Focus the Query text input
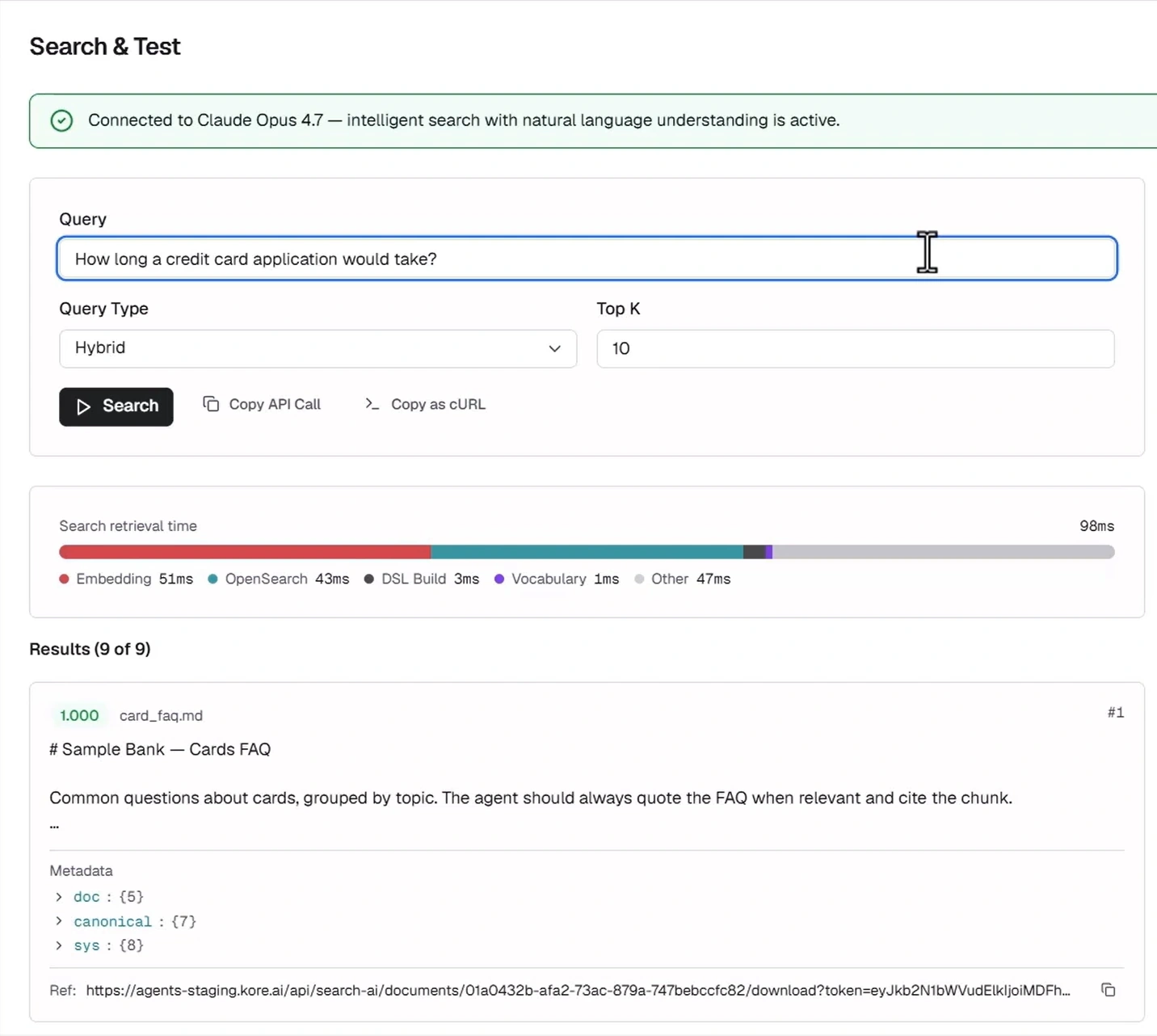Screen dimensions: 1157x1036 (587, 259)
